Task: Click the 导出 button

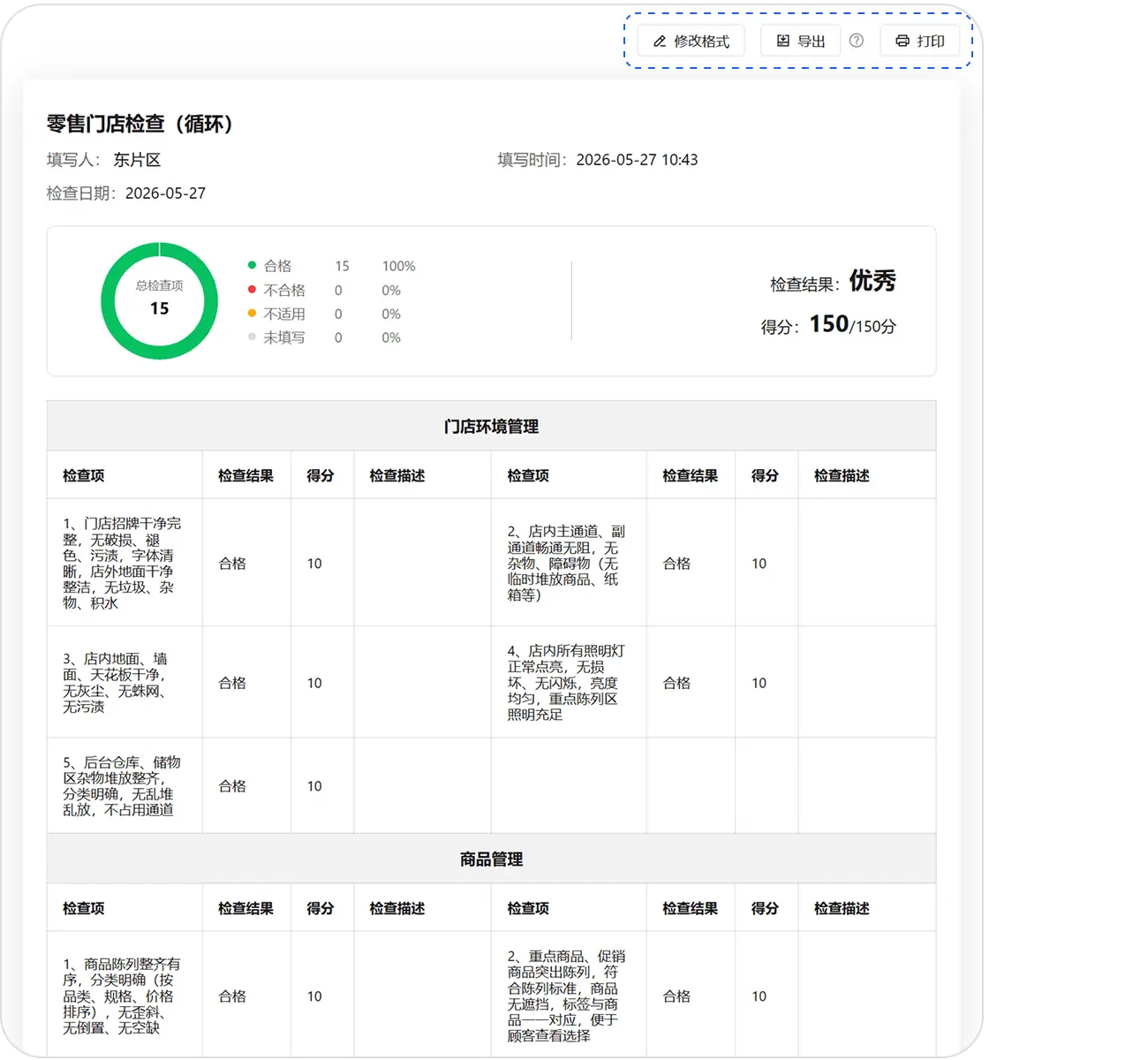Action: pos(800,42)
